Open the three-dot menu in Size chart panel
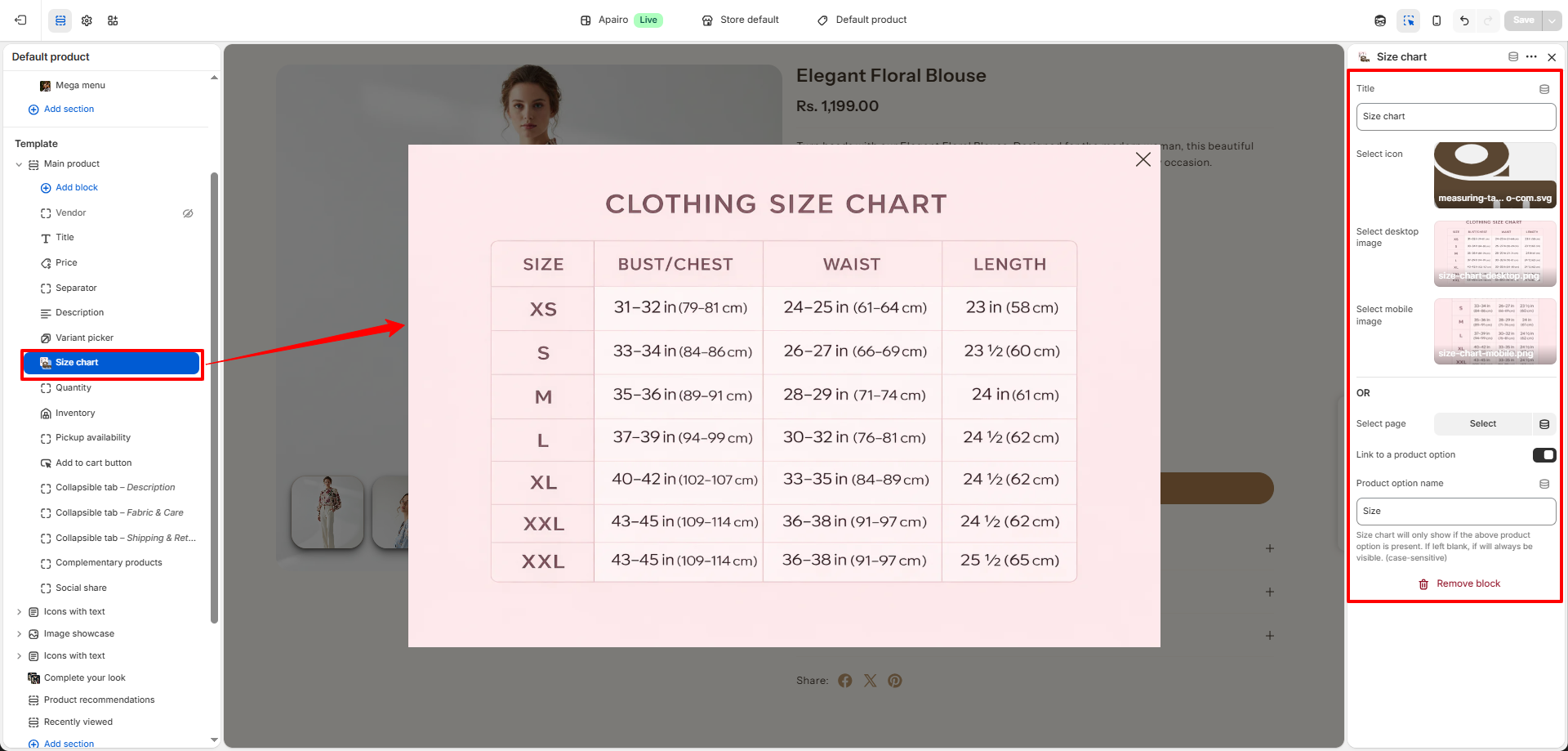Screen dimensions: 1568x751 coord(1531,57)
